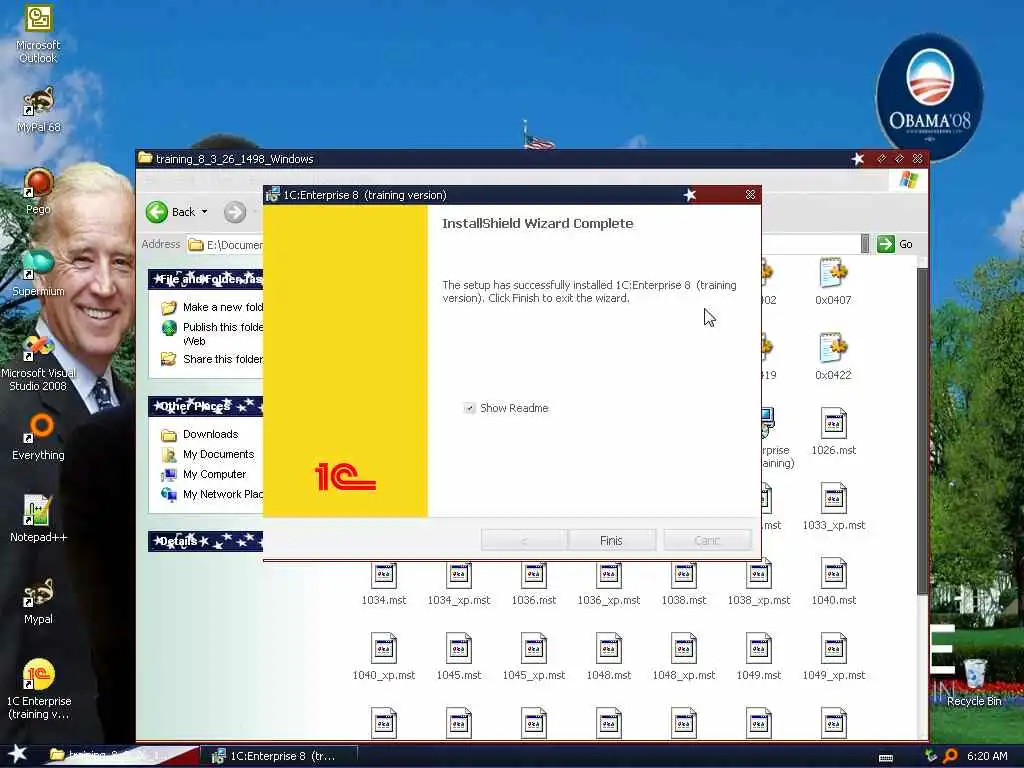Select the 1034_xp.mst file
Viewport: 1024px width, 768px height.
coord(458,582)
